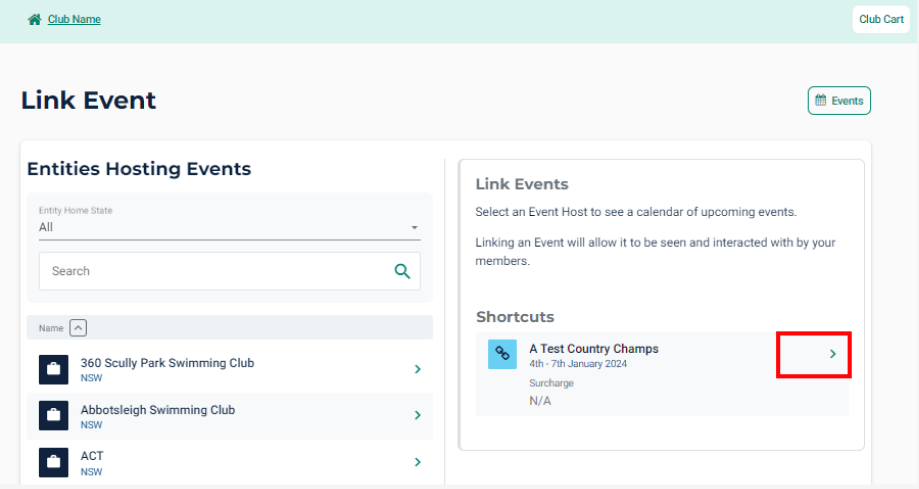Open A Test Country Champs shortcut chevron
This screenshot has height=489, width=919.
click(x=832, y=354)
